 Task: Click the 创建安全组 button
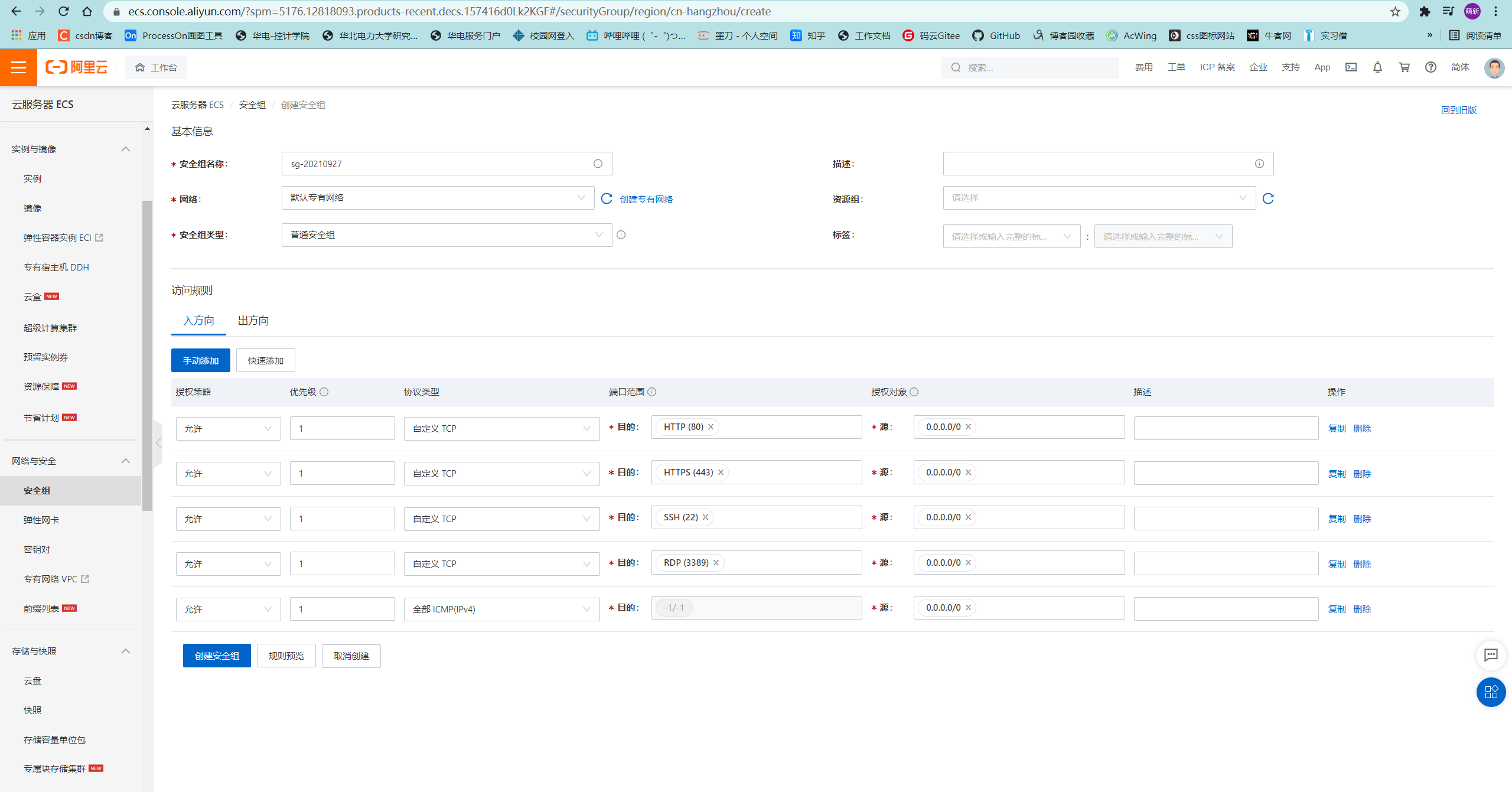[x=217, y=656]
